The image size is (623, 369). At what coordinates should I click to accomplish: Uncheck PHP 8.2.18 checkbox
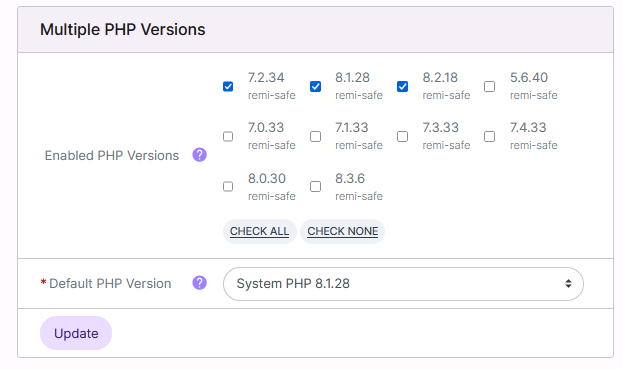tap(402, 86)
